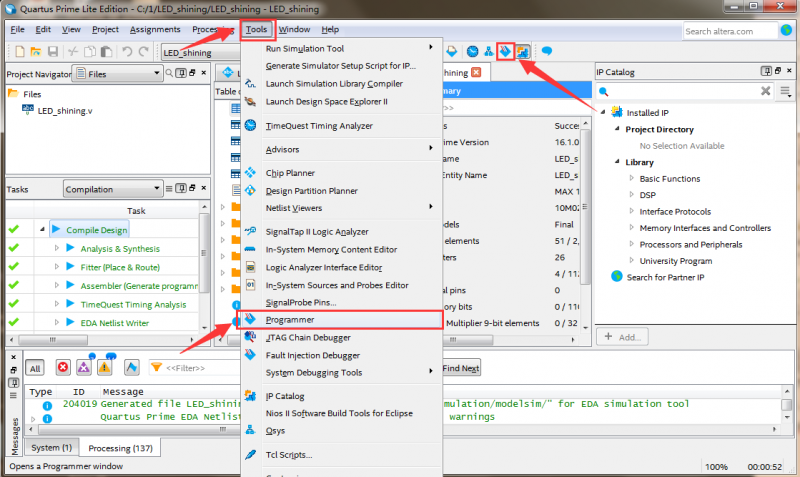800x477 pixels.
Task: Toggle the blue flag message filter
Action: (132, 368)
